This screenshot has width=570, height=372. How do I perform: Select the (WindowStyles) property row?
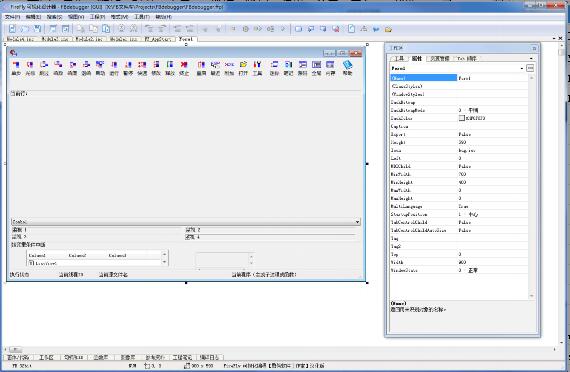coord(459,94)
